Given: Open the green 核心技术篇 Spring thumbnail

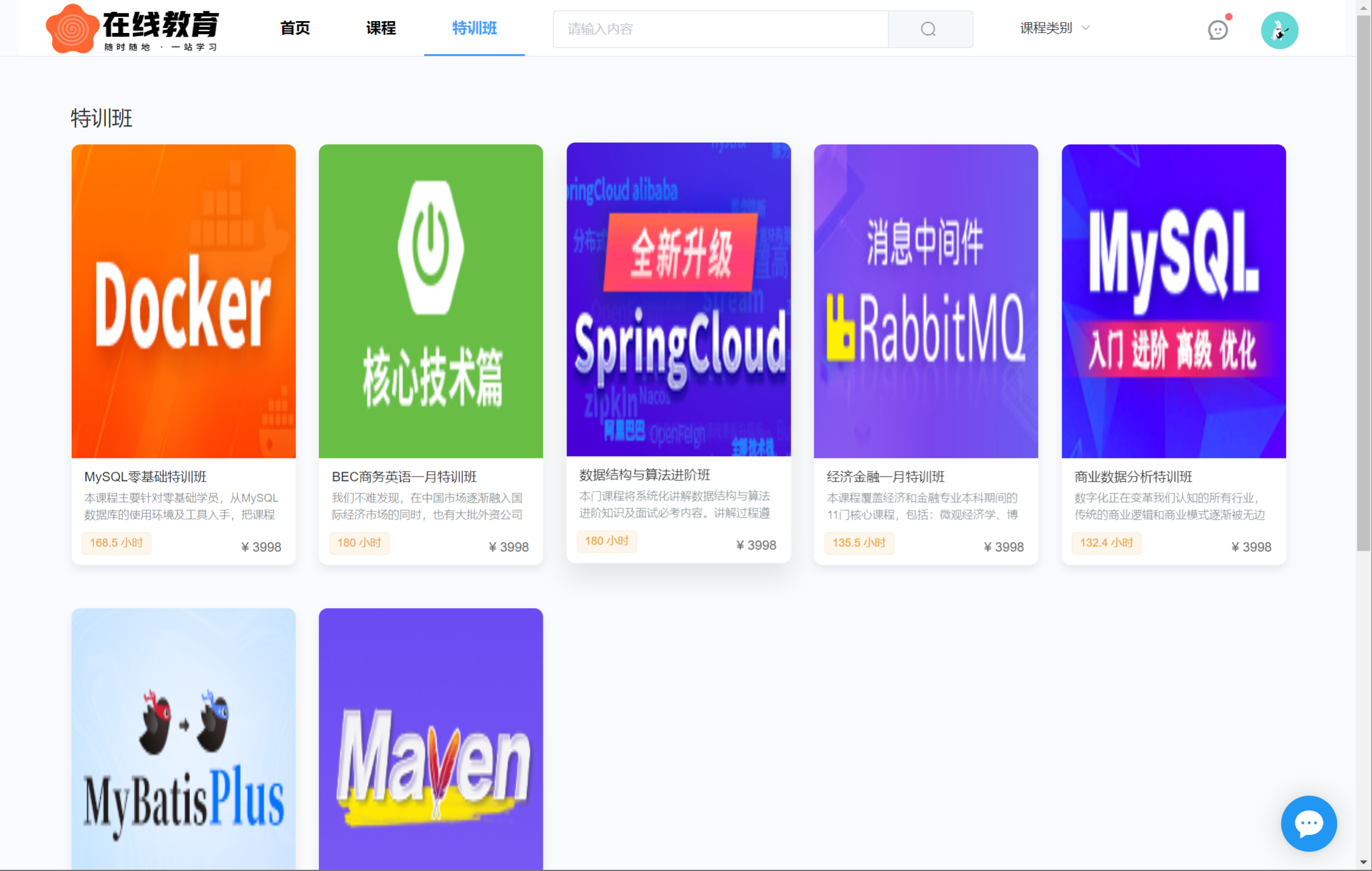Looking at the screenshot, I should click(431, 301).
